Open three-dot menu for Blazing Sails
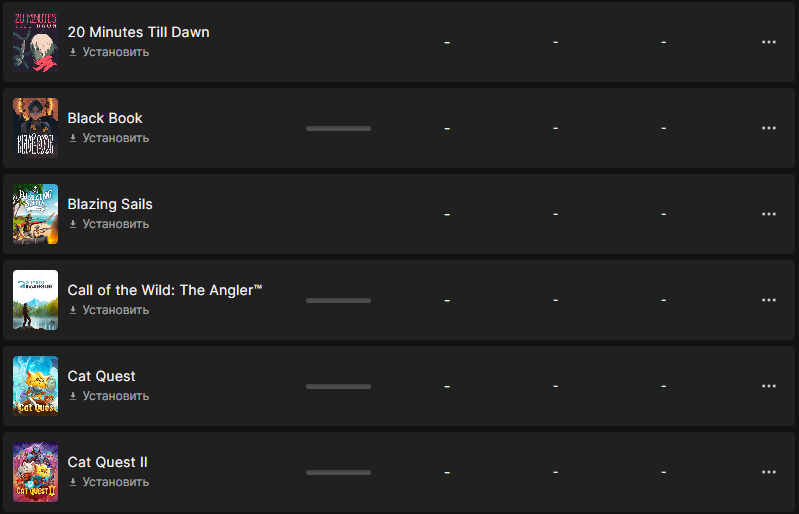 (x=768, y=214)
